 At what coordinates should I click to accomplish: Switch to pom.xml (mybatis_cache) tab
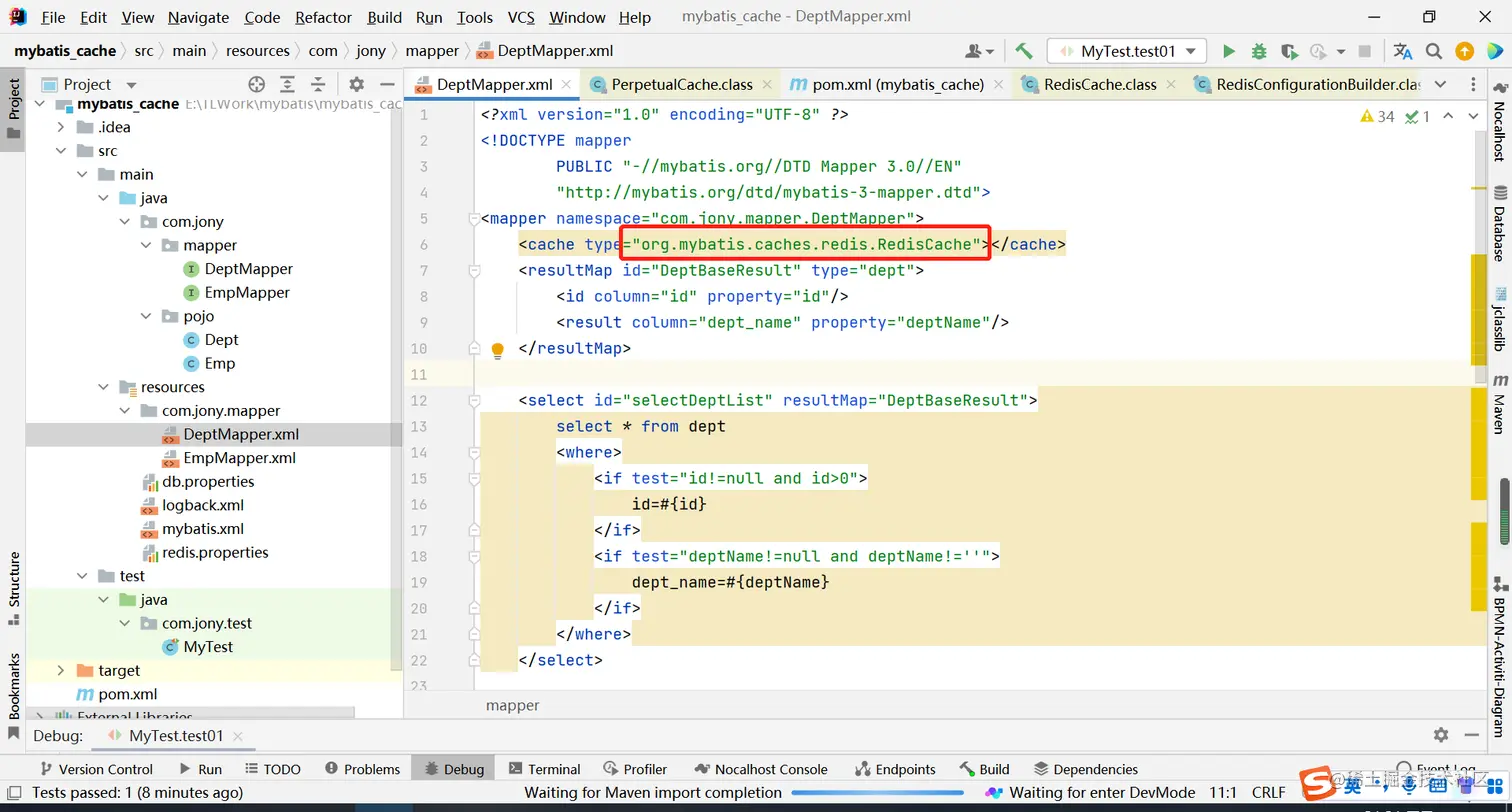click(898, 85)
